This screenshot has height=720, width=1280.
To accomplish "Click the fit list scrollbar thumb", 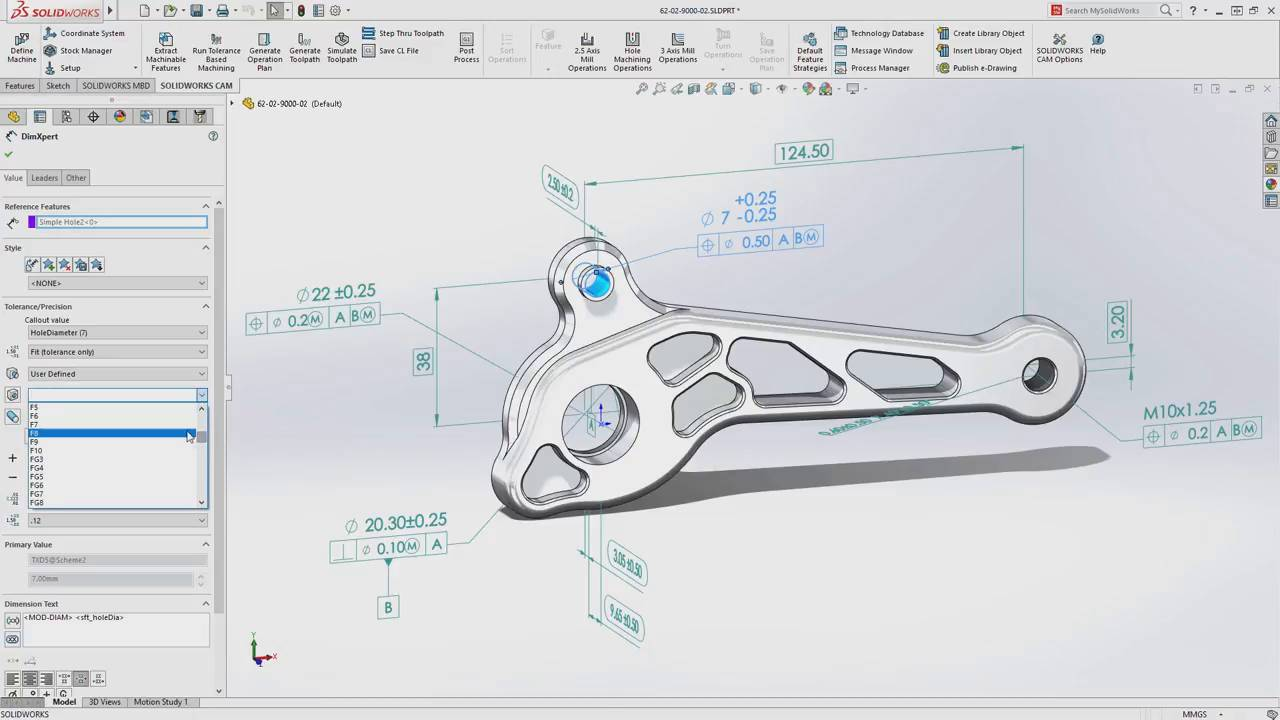I will (202, 437).
